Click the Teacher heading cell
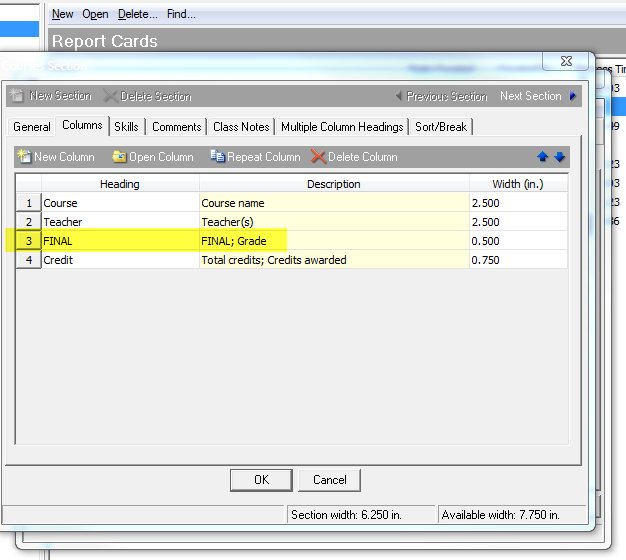Image resolution: width=626 pixels, height=560 pixels. point(120,222)
